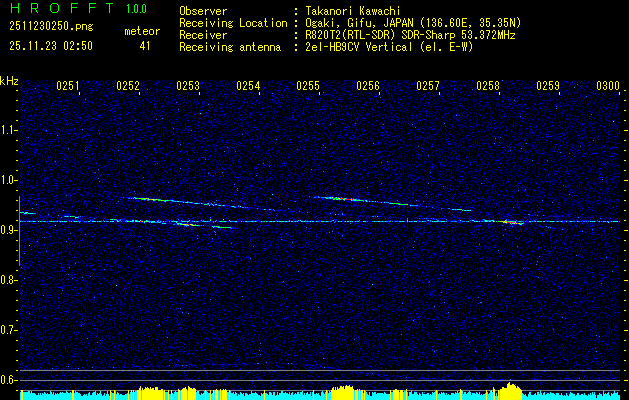Click the 0258 time marker
The width and height of the screenshot is (629, 400).
pos(488,86)
